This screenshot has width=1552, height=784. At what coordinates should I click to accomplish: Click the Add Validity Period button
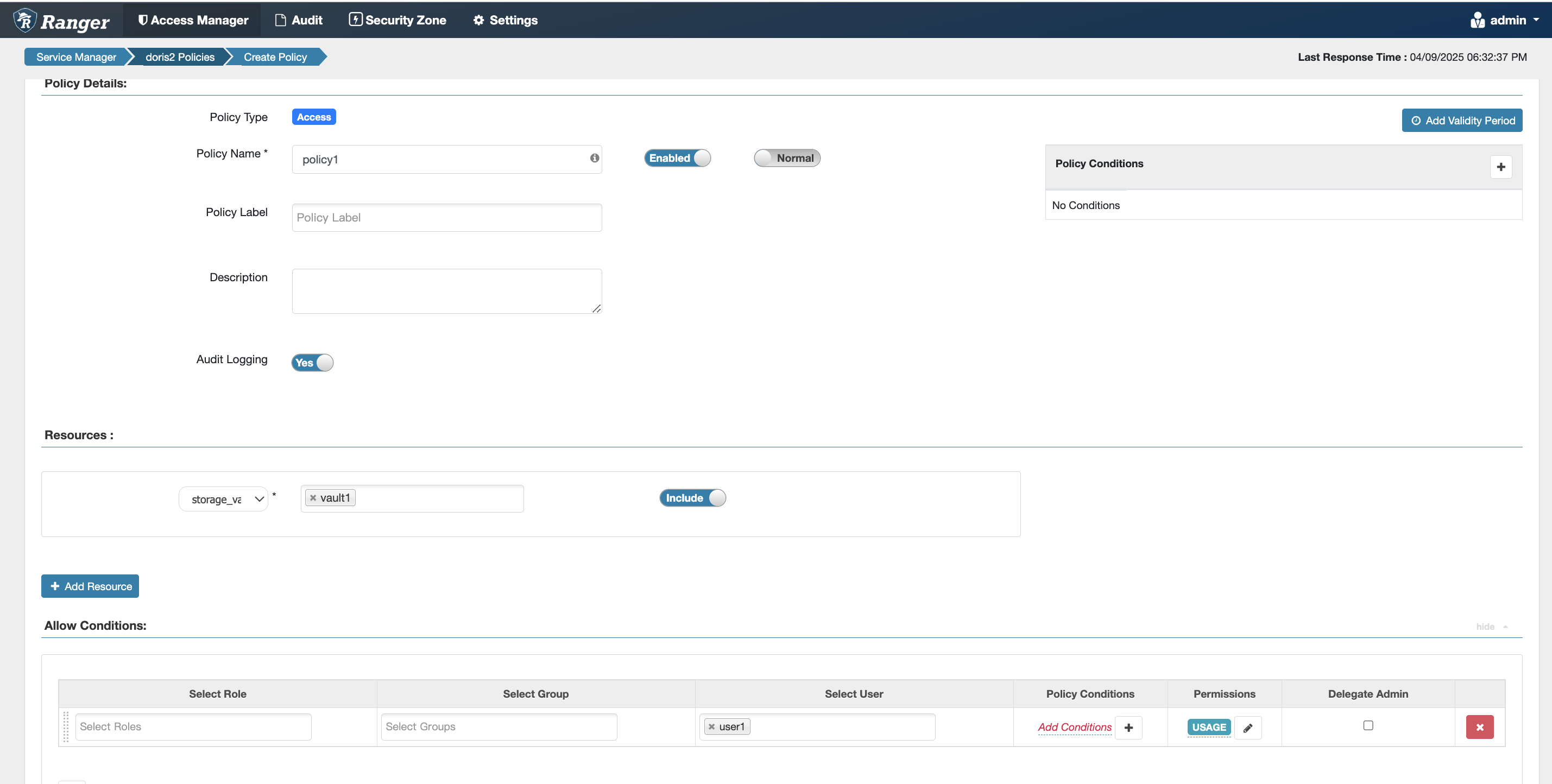tap(1462, 121)
